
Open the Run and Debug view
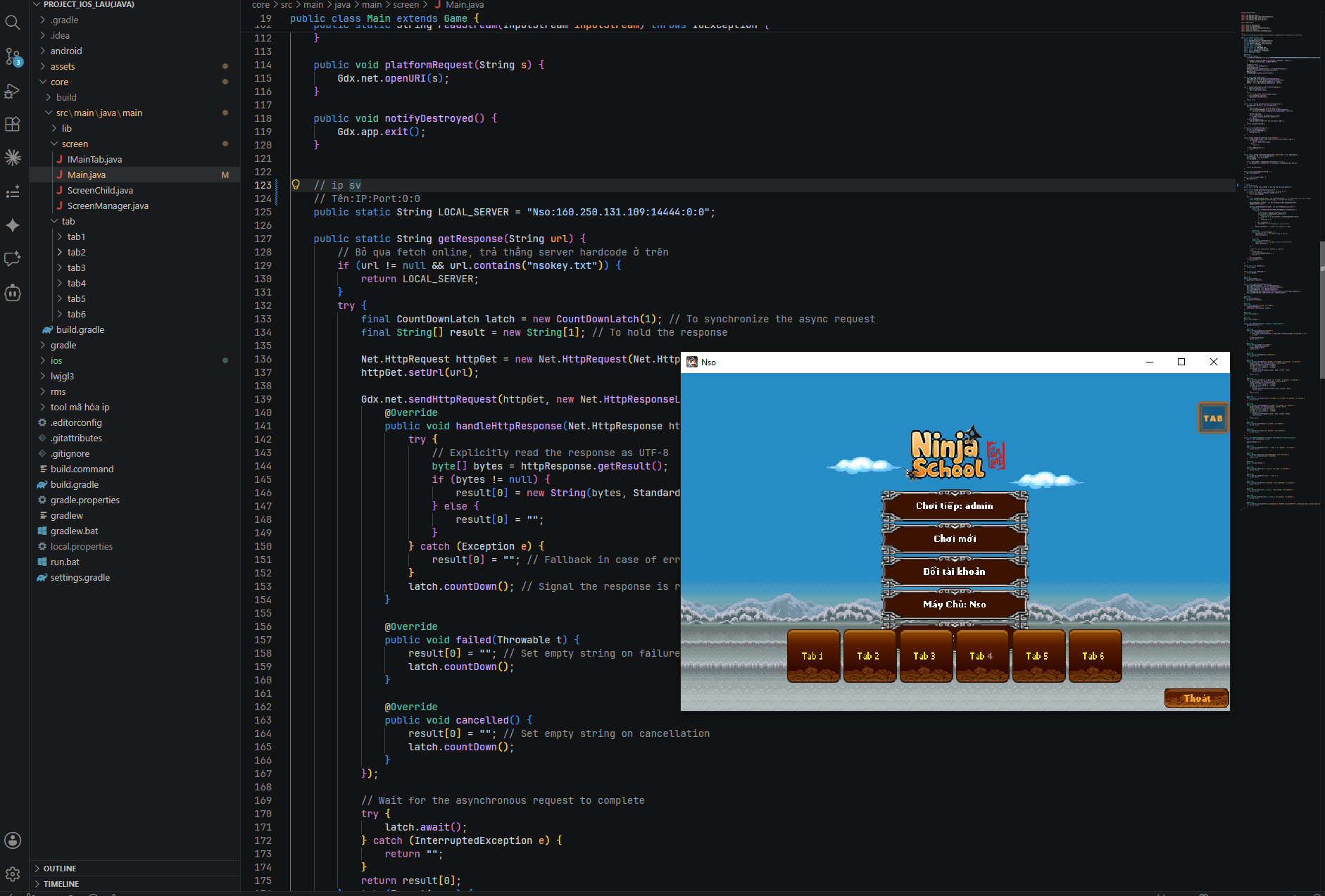pyautogui.click(x=13, y=90)
